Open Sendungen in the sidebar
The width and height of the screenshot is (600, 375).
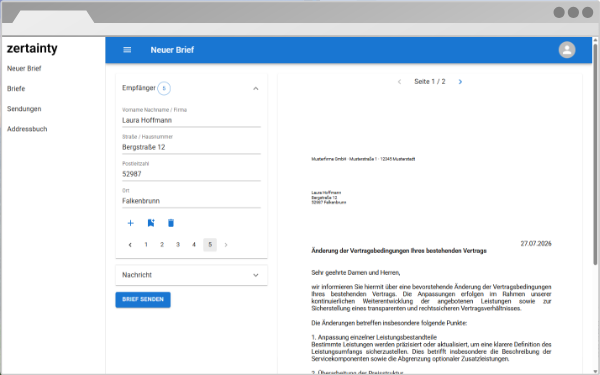(x=24, y=109)
